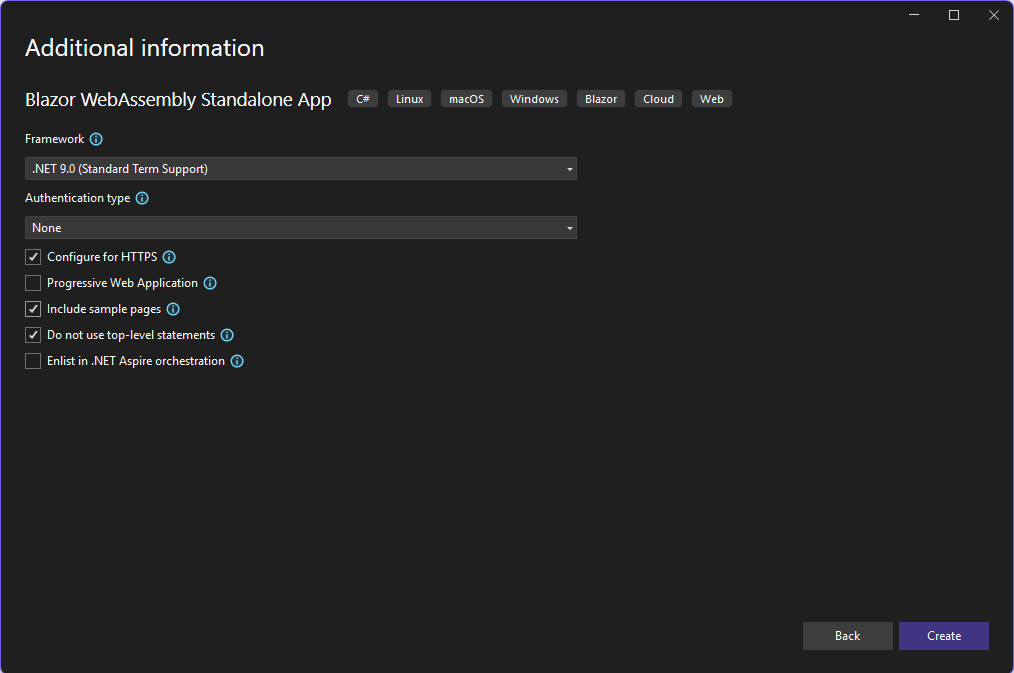
Task: Open info icon for Include sample pages
Action: (173, 309)
